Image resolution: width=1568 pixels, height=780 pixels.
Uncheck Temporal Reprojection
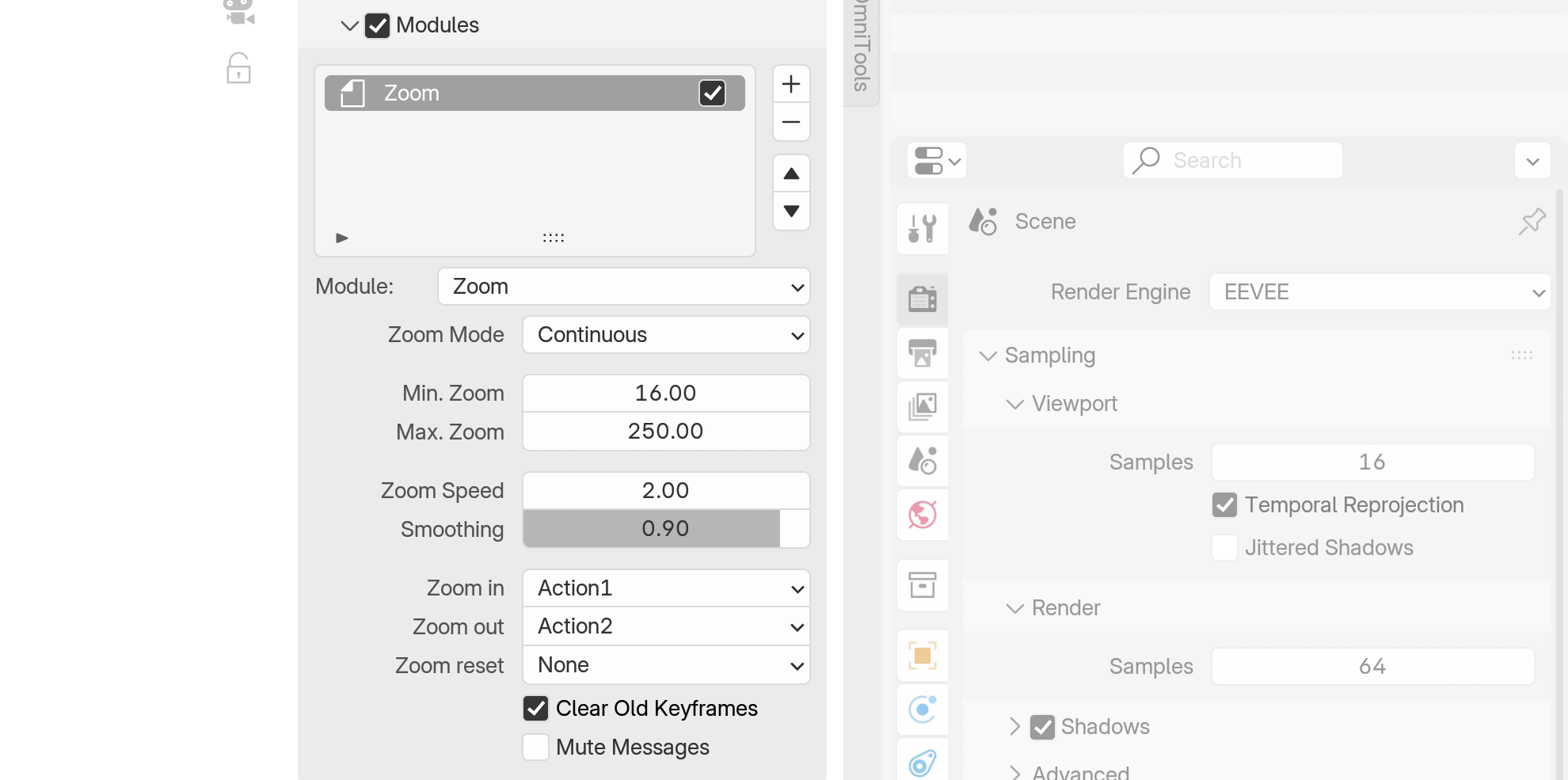[x=1224, y=504]
